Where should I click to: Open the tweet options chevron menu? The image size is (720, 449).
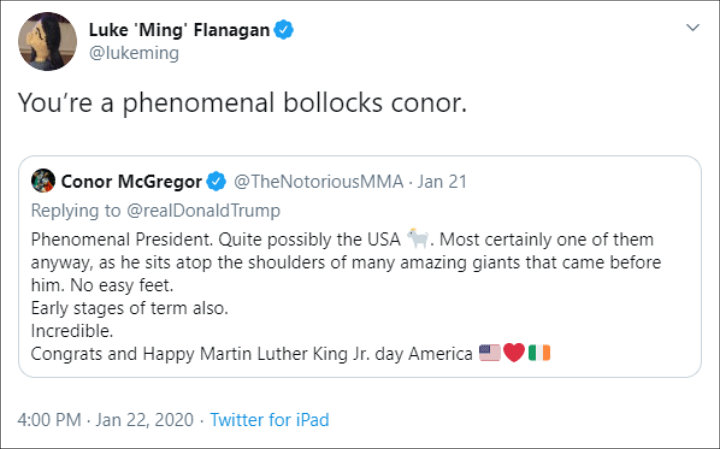[692, 28]
